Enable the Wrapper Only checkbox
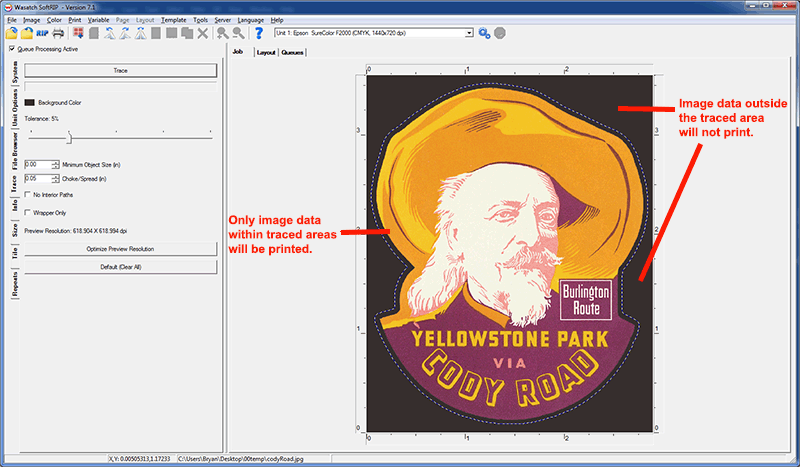Image resolution: width=800 pixels, height=467 pixels. pos(28,212)
